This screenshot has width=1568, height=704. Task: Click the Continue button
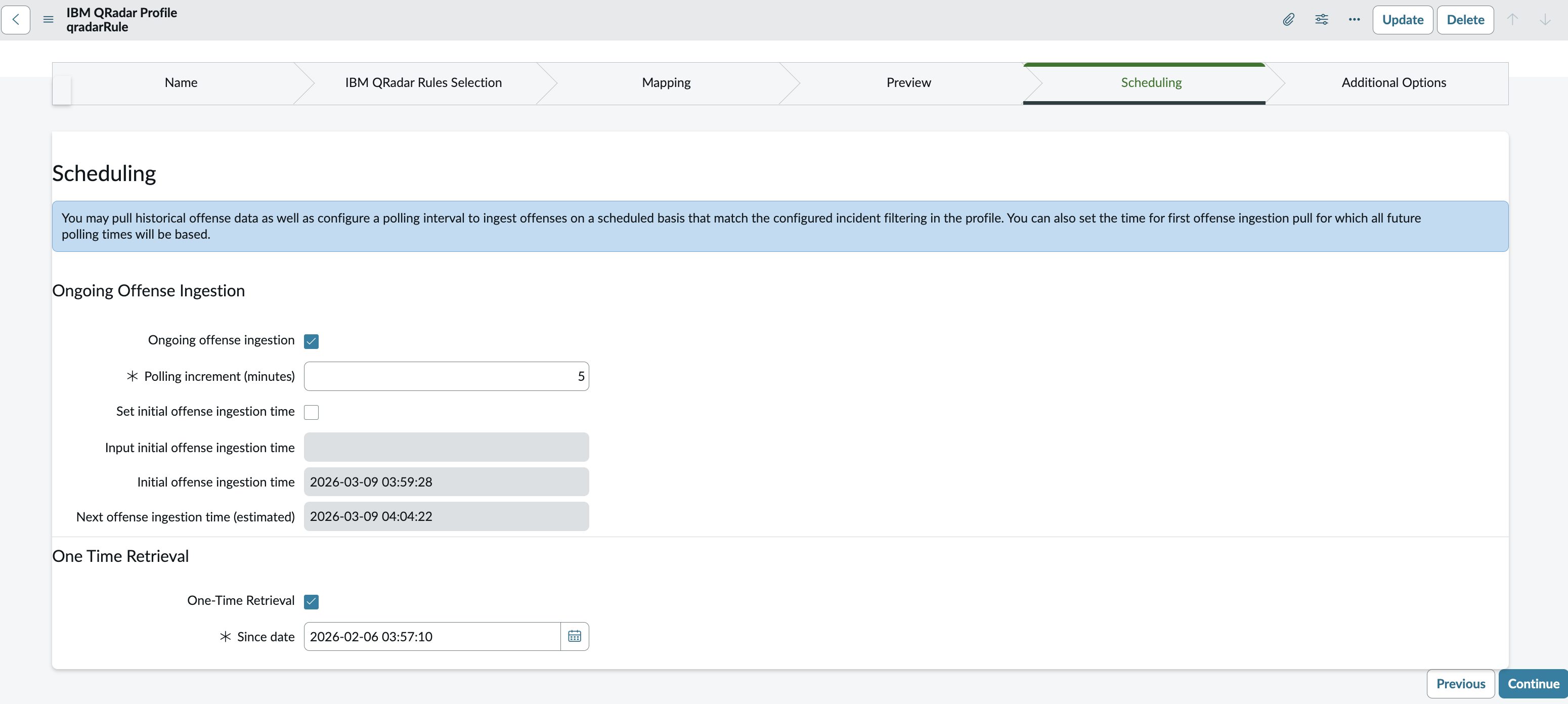pyautogui.click(x=1533, y=684)
